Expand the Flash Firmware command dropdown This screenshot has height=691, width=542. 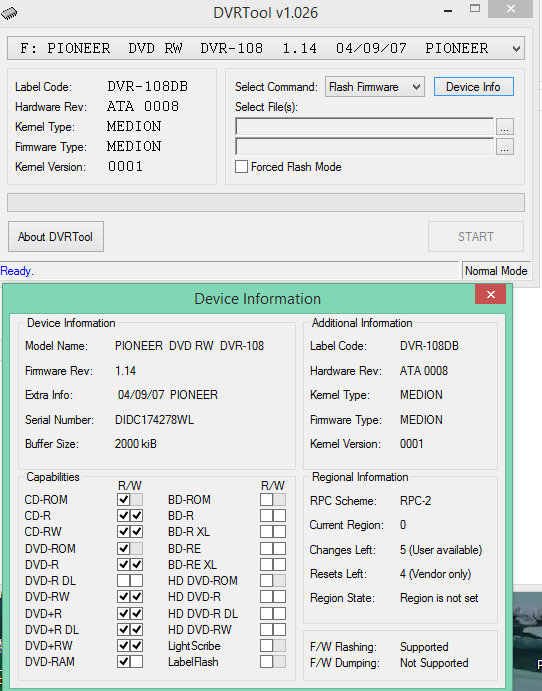pyautogui.click(x=375, y=87)
